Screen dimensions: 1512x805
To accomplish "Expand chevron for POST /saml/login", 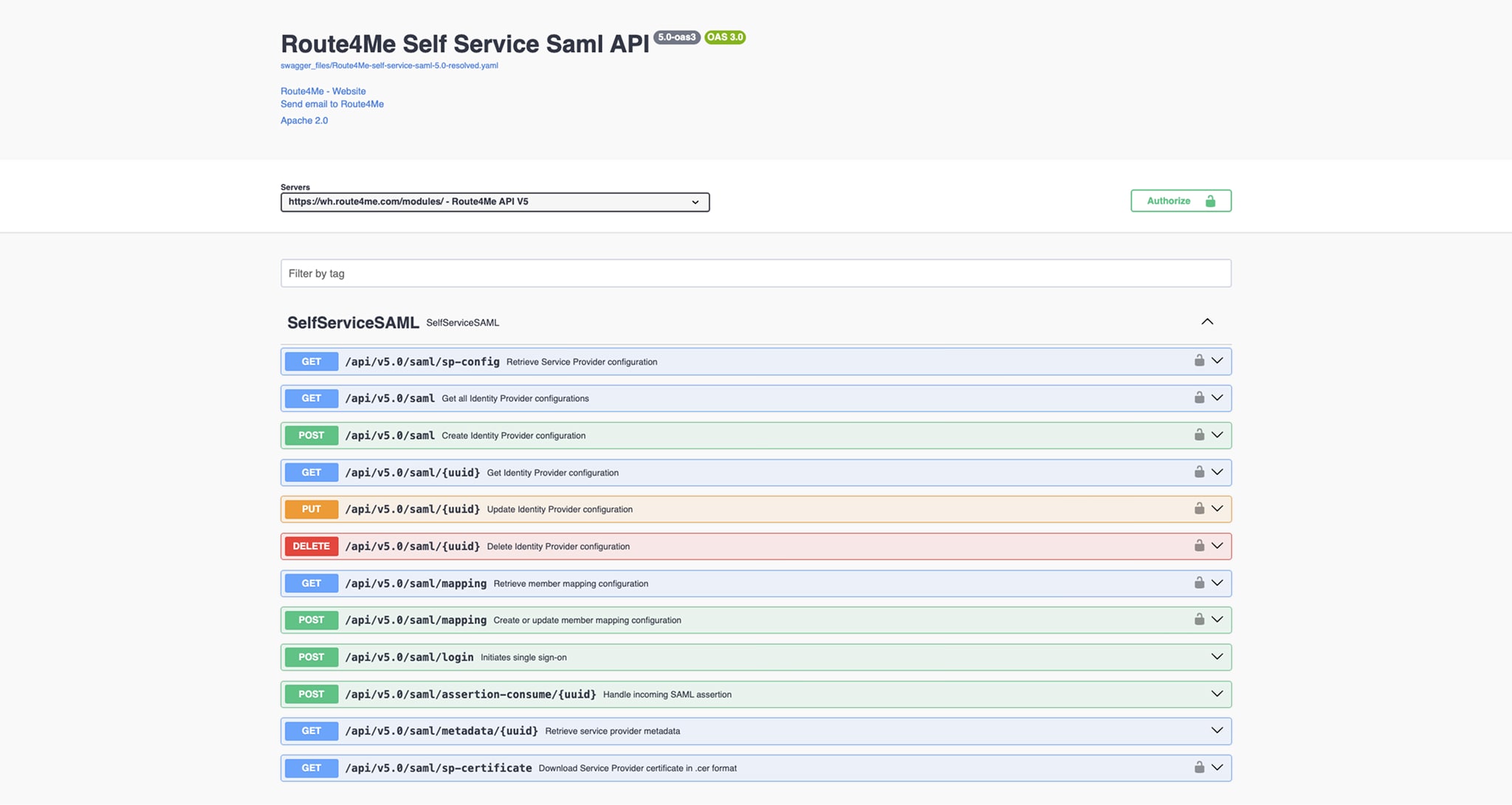I will [1217, 656].
